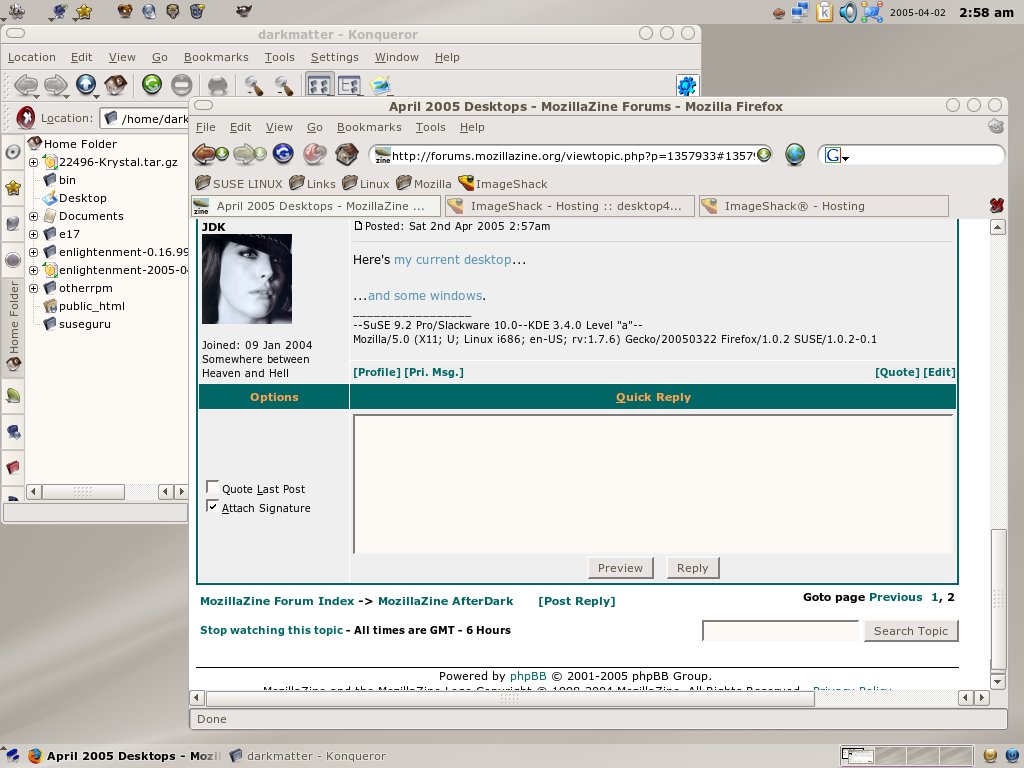The image size is (1024, 768).
Task: Click the Preview button
Action: coord(620,568)
